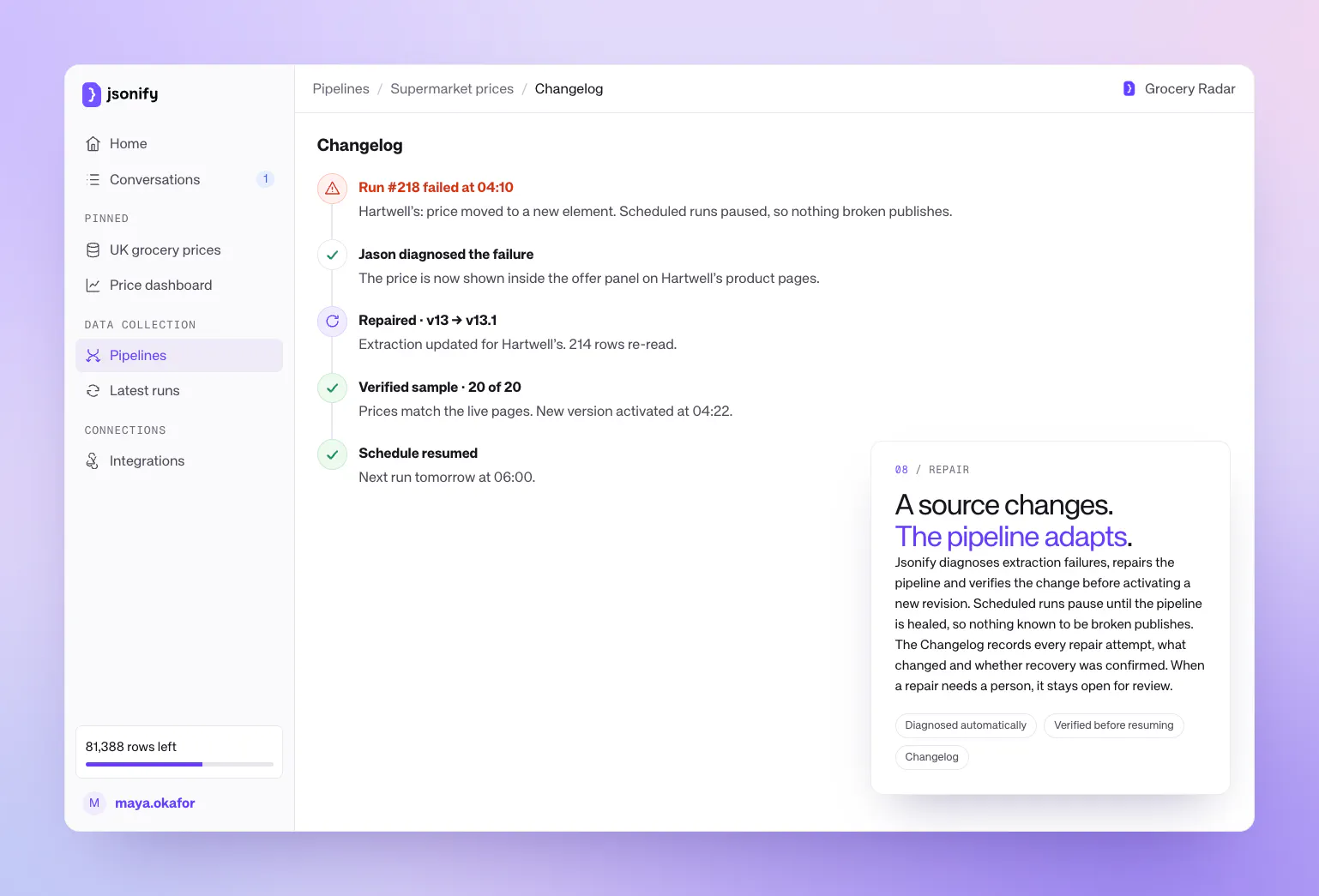Click the M avatar for maya.okafor
Image resolution: width=1319 pixels, height=896 pixels.
click(x=94, y=803)
